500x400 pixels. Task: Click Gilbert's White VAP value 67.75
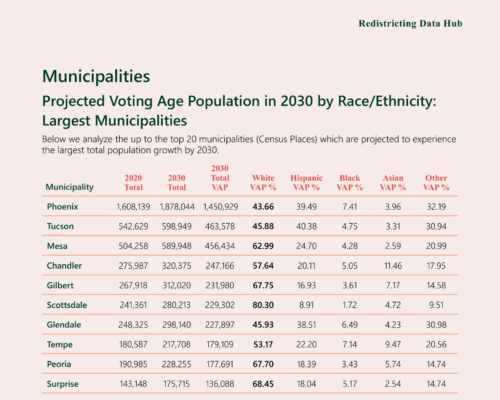263,285
